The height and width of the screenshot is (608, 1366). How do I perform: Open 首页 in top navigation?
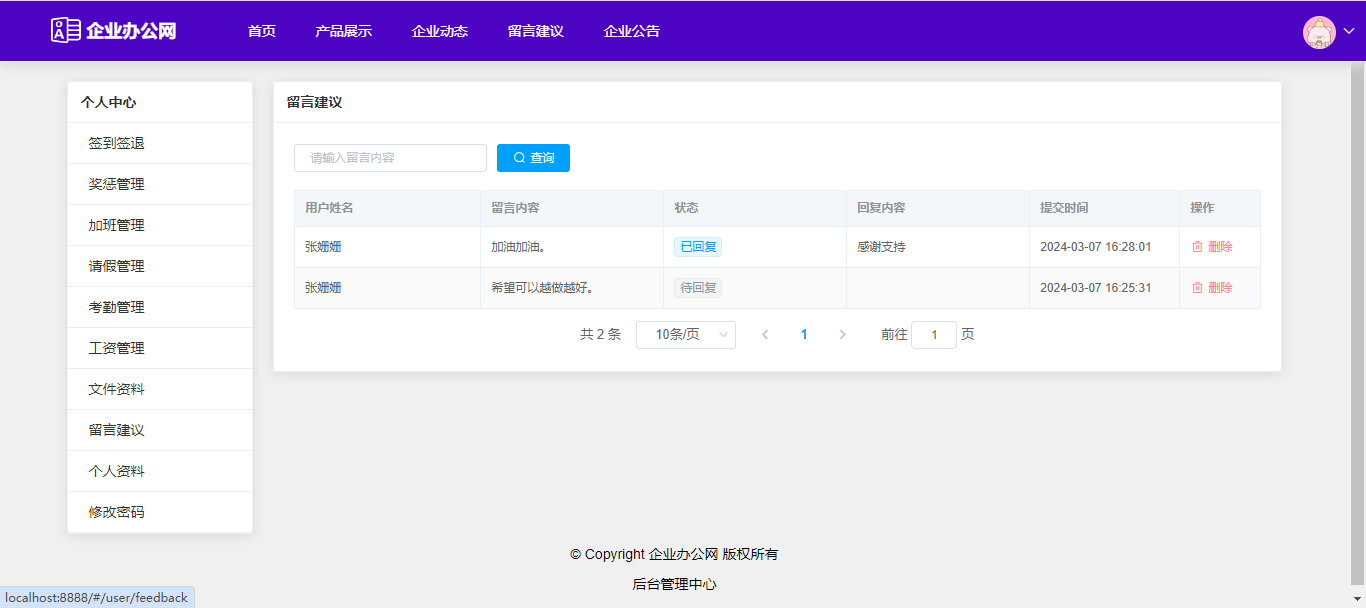[262, 31]
